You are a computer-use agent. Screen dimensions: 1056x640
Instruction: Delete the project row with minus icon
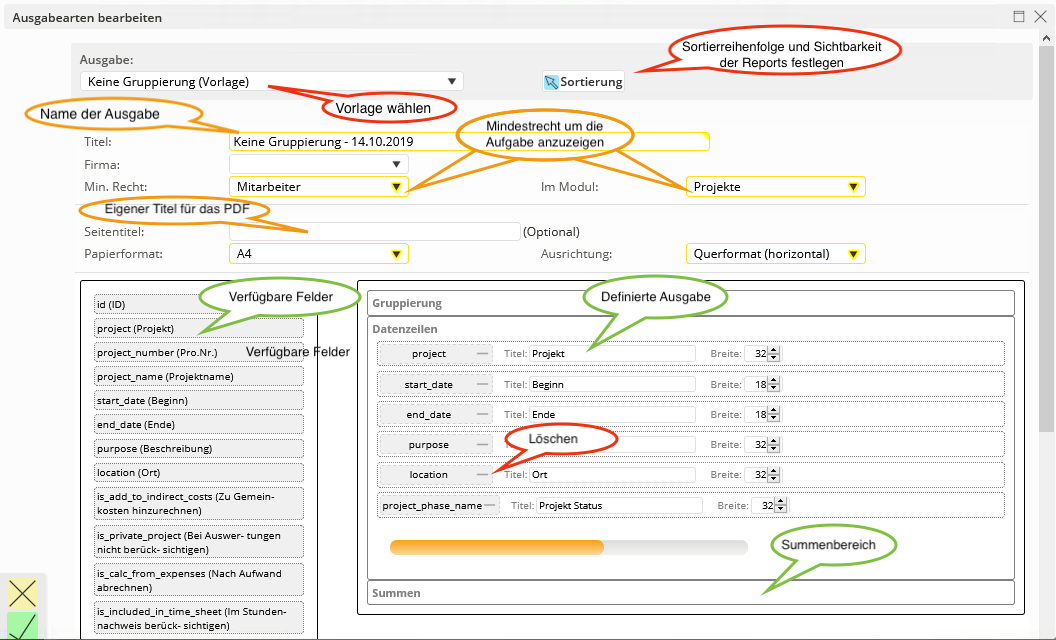[x=483, y=354]
